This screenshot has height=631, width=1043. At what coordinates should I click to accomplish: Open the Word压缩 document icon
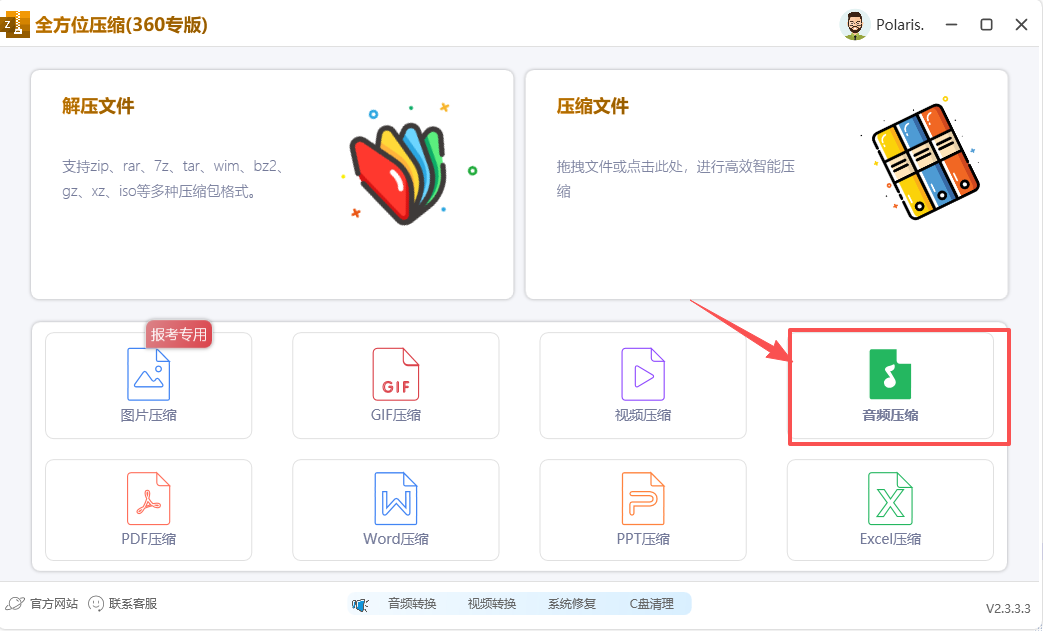click(395, 499)
